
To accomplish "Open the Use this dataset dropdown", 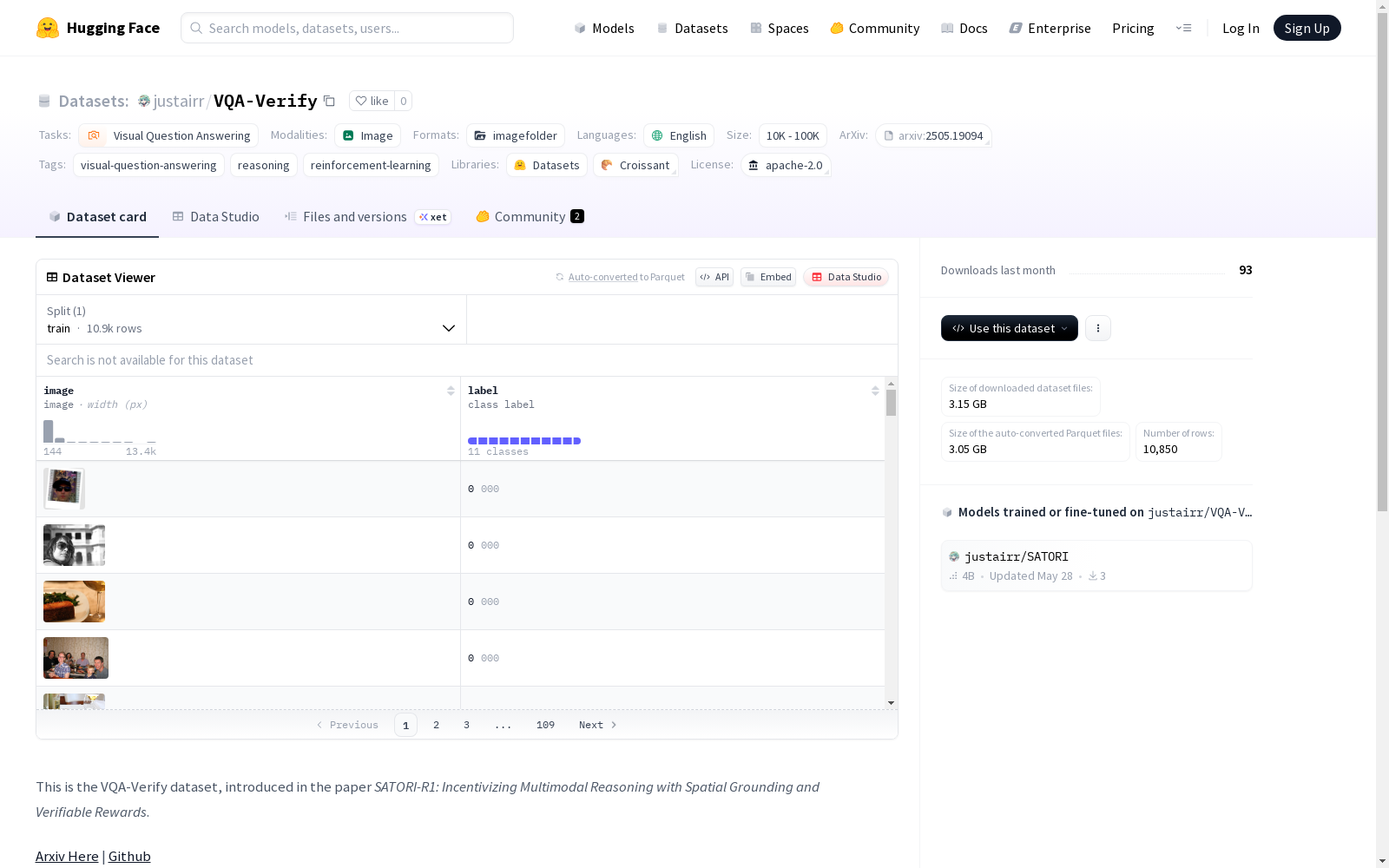I will [1010, 328].
